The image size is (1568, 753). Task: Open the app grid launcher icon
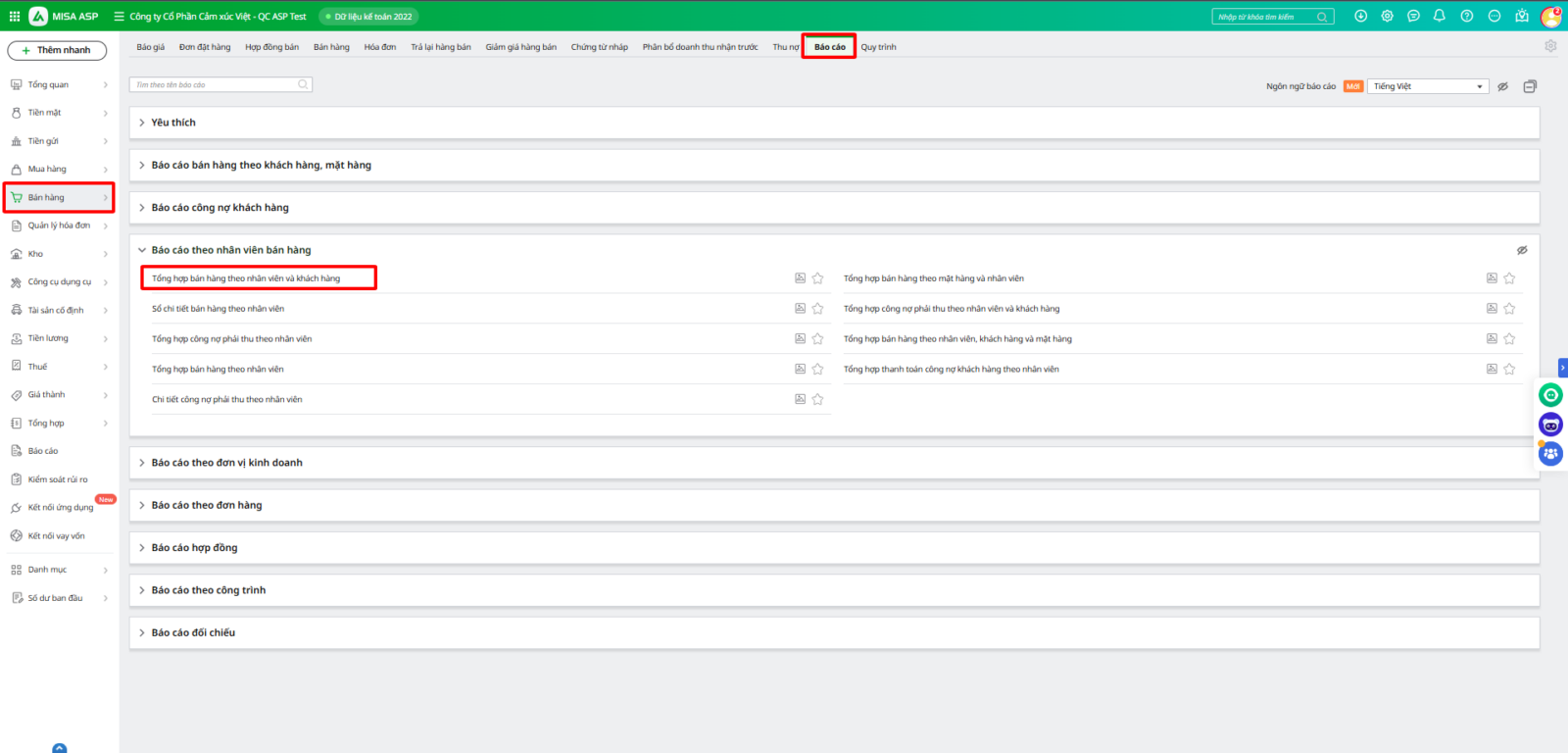point(14,16)
